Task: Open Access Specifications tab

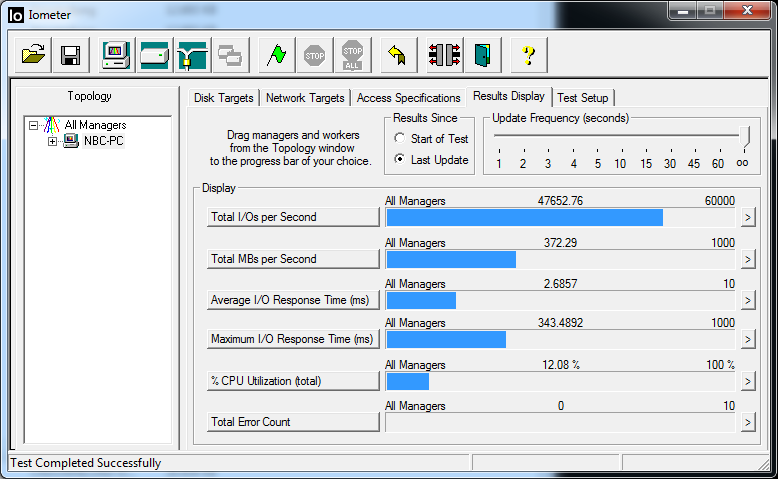Action: pyautogui.click(x=408, y=98)
